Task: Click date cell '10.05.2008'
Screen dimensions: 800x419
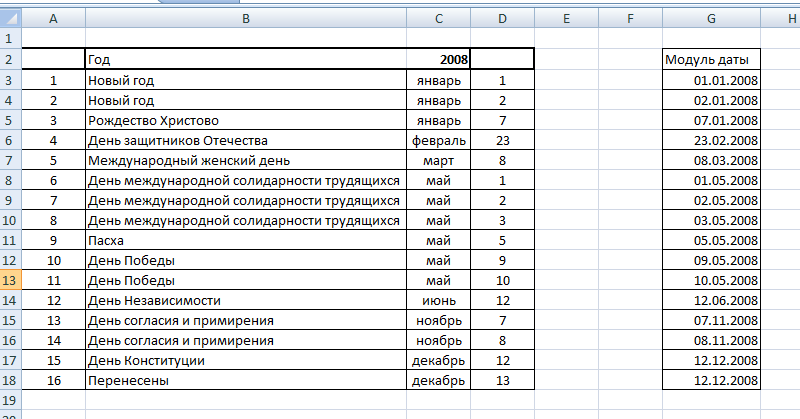Action: [x=711, y=280]
